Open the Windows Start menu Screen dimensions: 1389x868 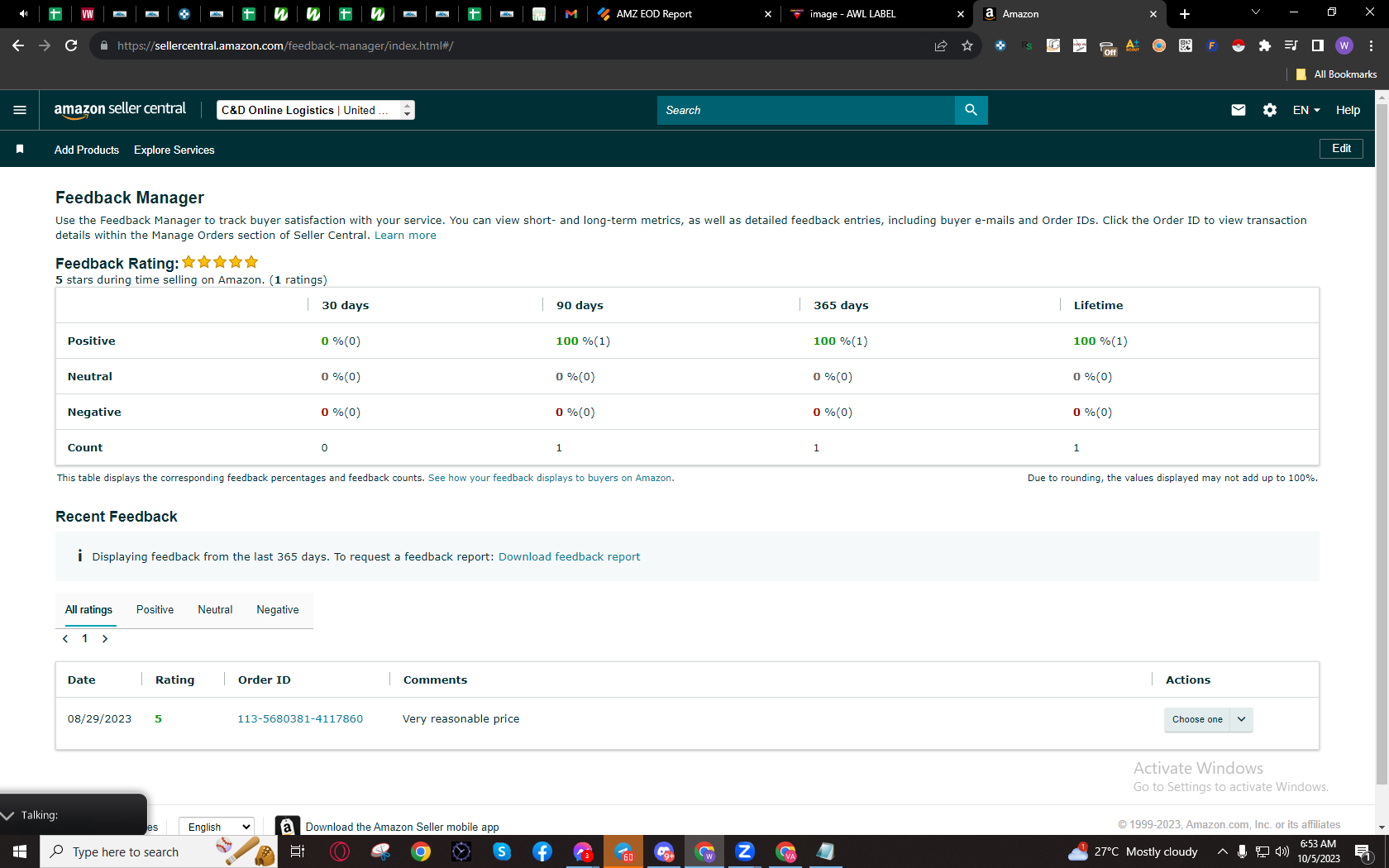(20, 851)
